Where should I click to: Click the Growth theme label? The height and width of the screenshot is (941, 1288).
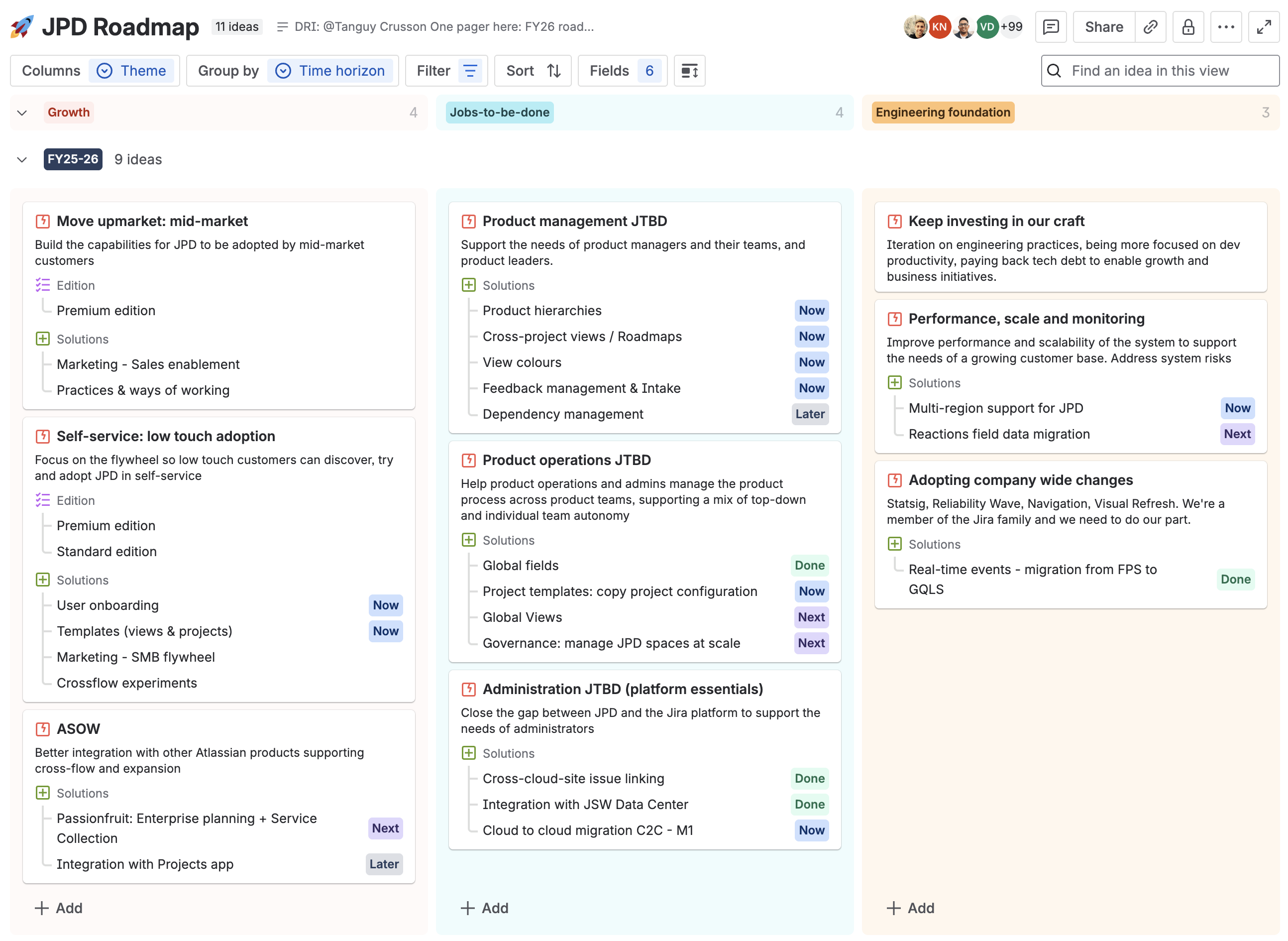(x=69, y=112)
